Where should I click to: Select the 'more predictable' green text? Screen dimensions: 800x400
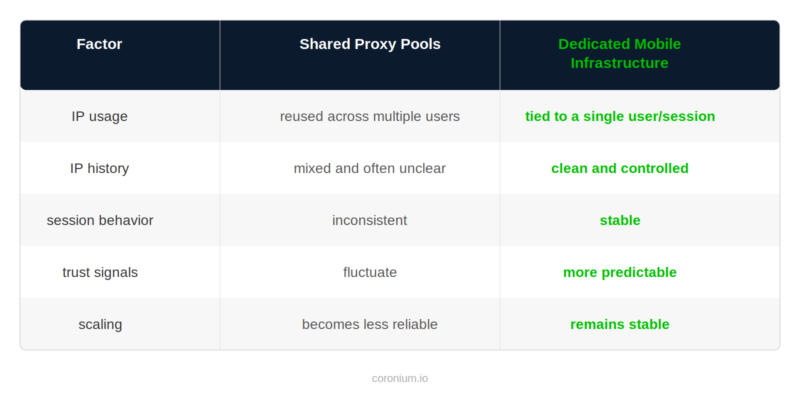coord(620,272)
